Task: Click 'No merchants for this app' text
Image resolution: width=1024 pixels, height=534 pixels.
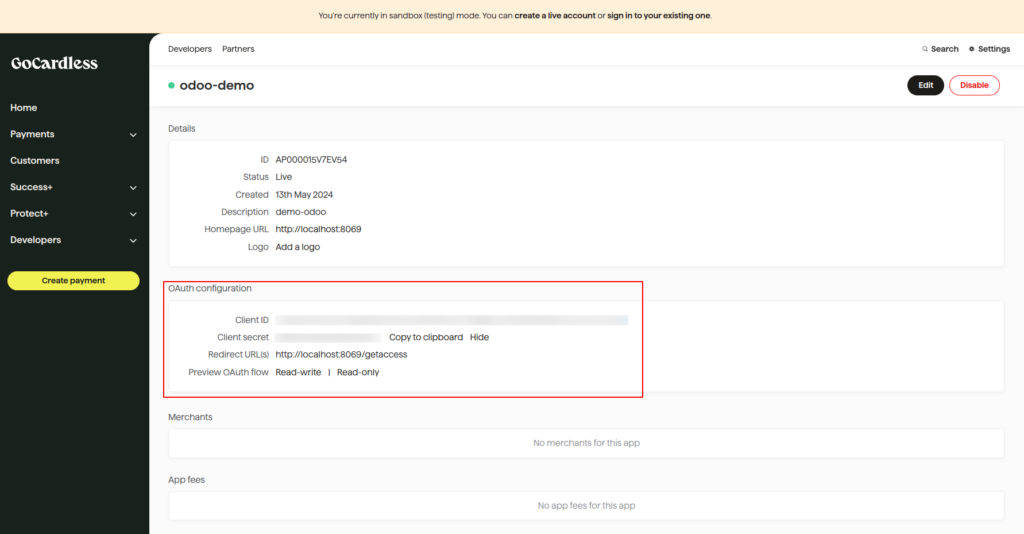Action: click(x=586, y=443)
